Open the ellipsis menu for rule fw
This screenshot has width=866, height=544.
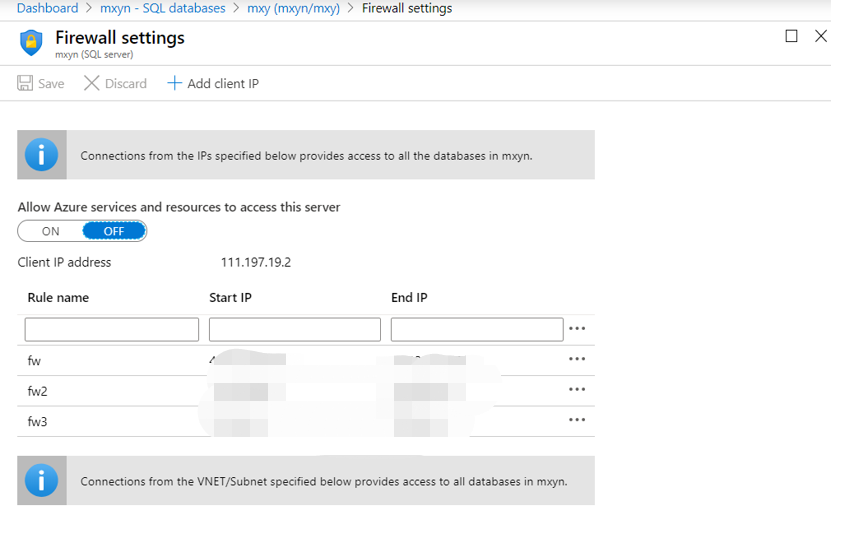point(577,359)
